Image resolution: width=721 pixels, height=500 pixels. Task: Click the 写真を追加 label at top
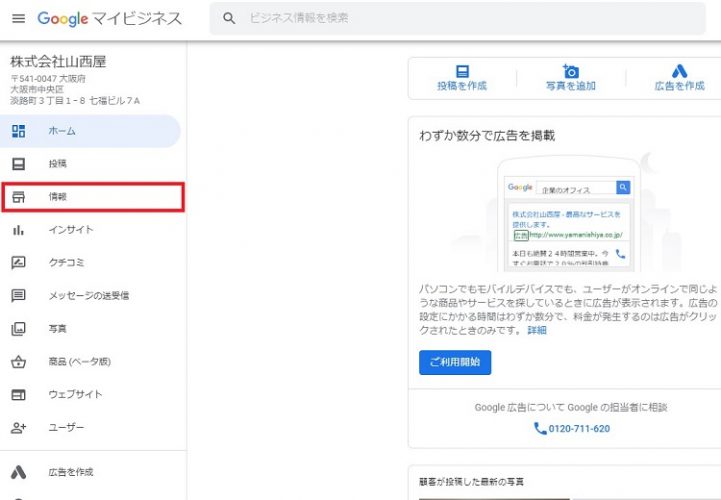coord(571,86)
